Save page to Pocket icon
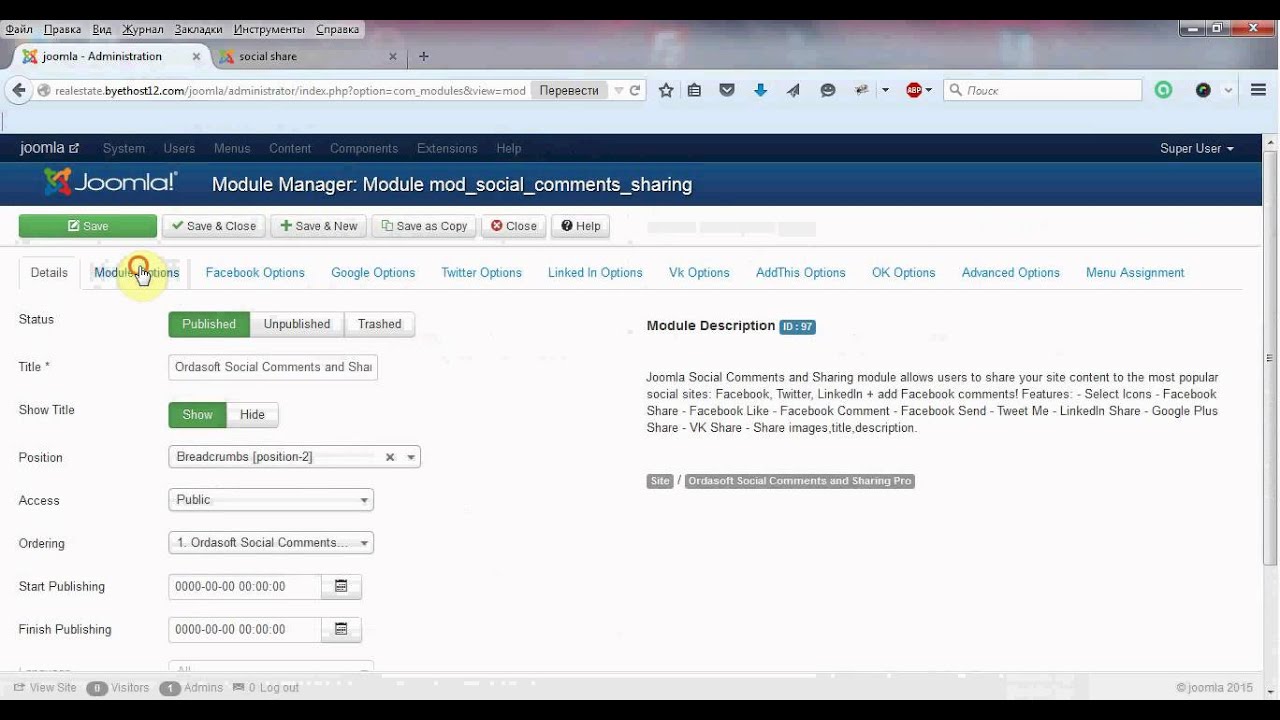The image size is (1280, 720). click(x=727, y=90)
